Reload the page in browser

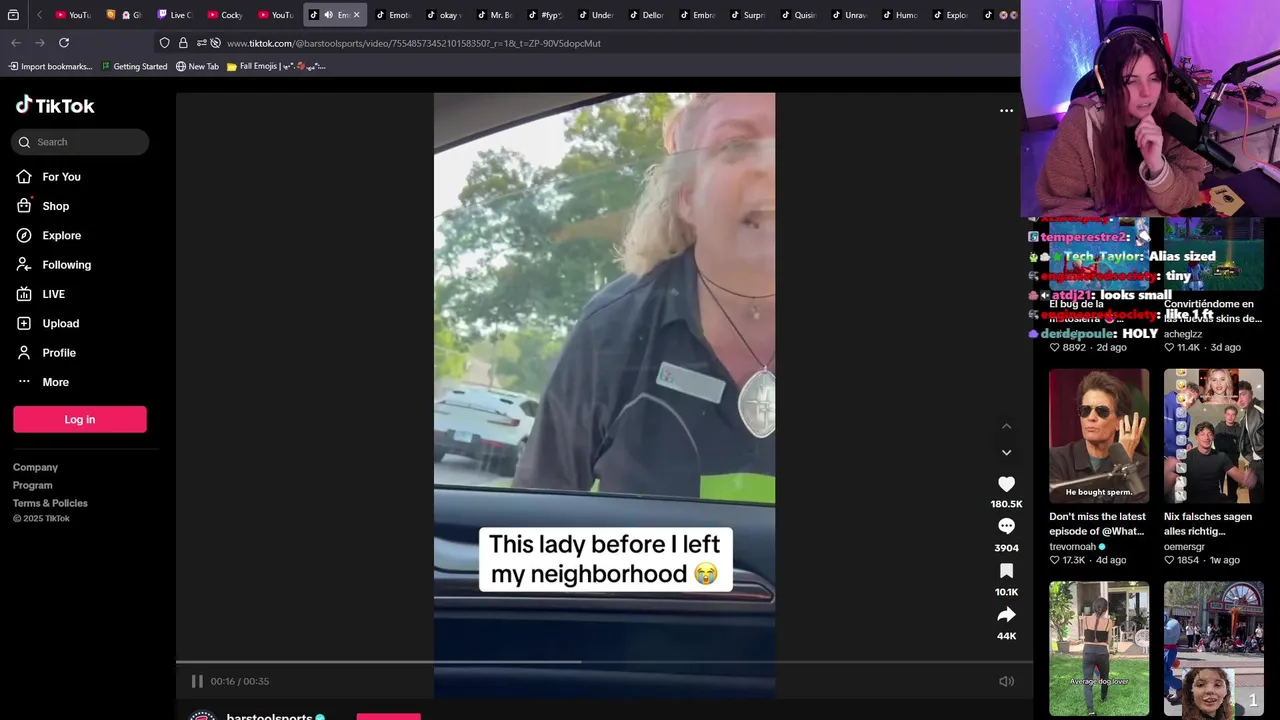[x=64, y=43]
